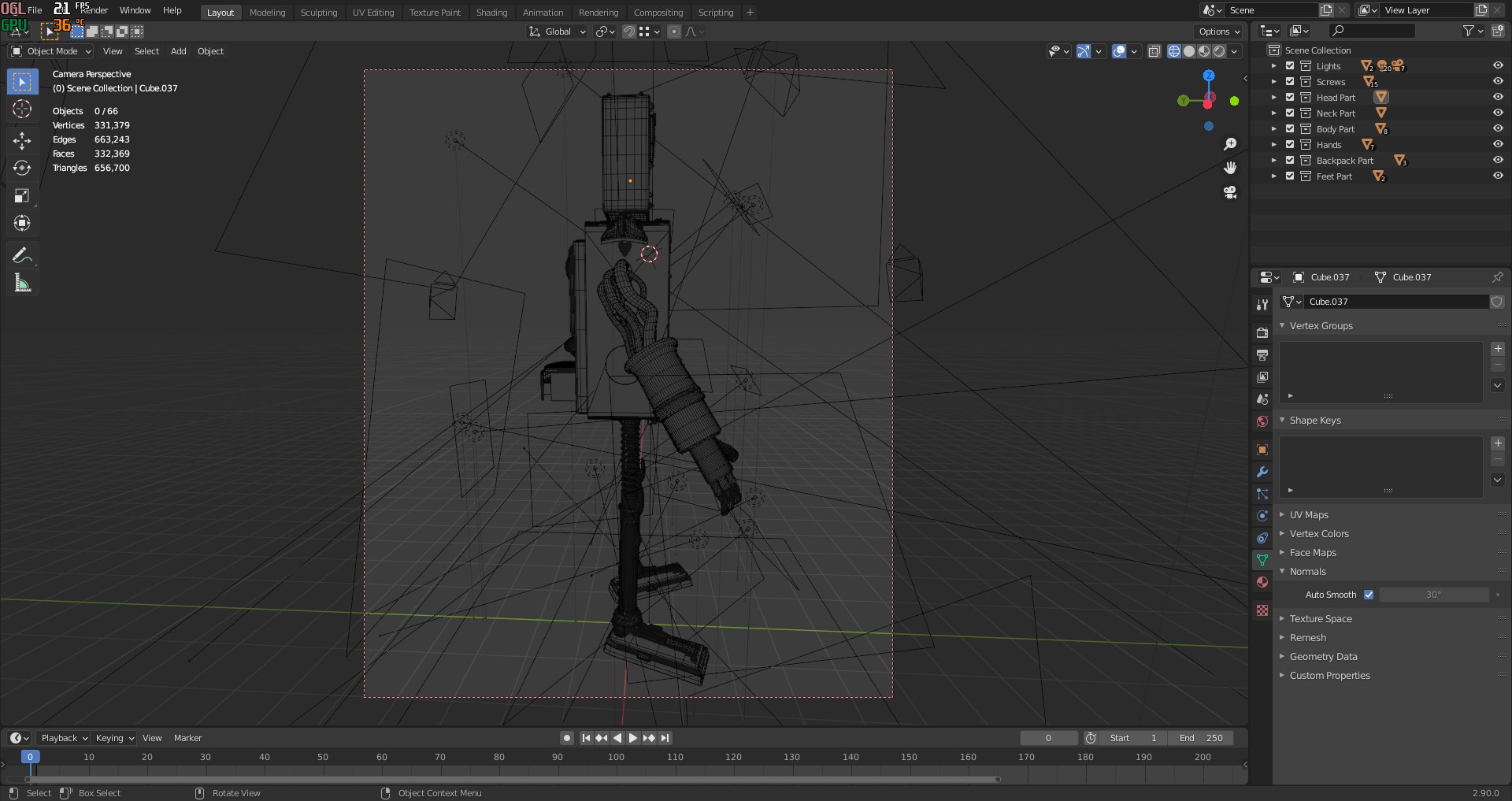
Task: Select the Rotate tool in the toolbar
Action: click(x=22, y=169)
